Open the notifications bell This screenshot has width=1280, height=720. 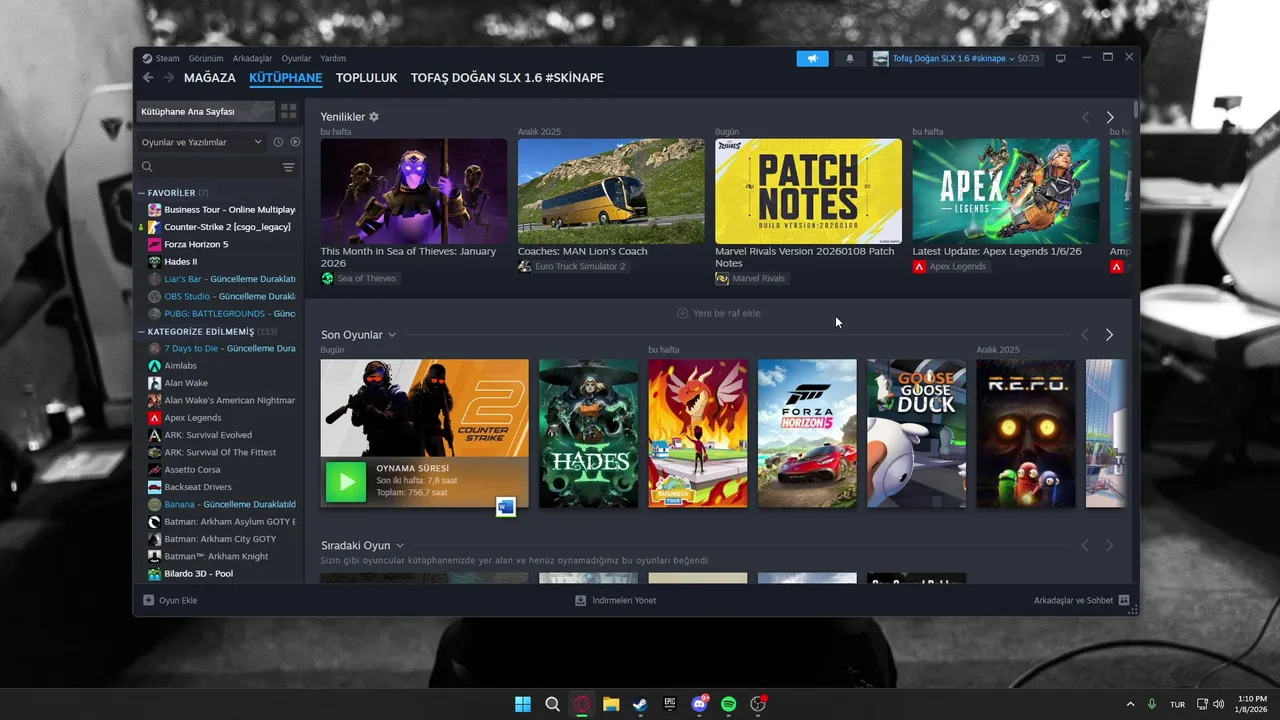click(x=850, y=58)
